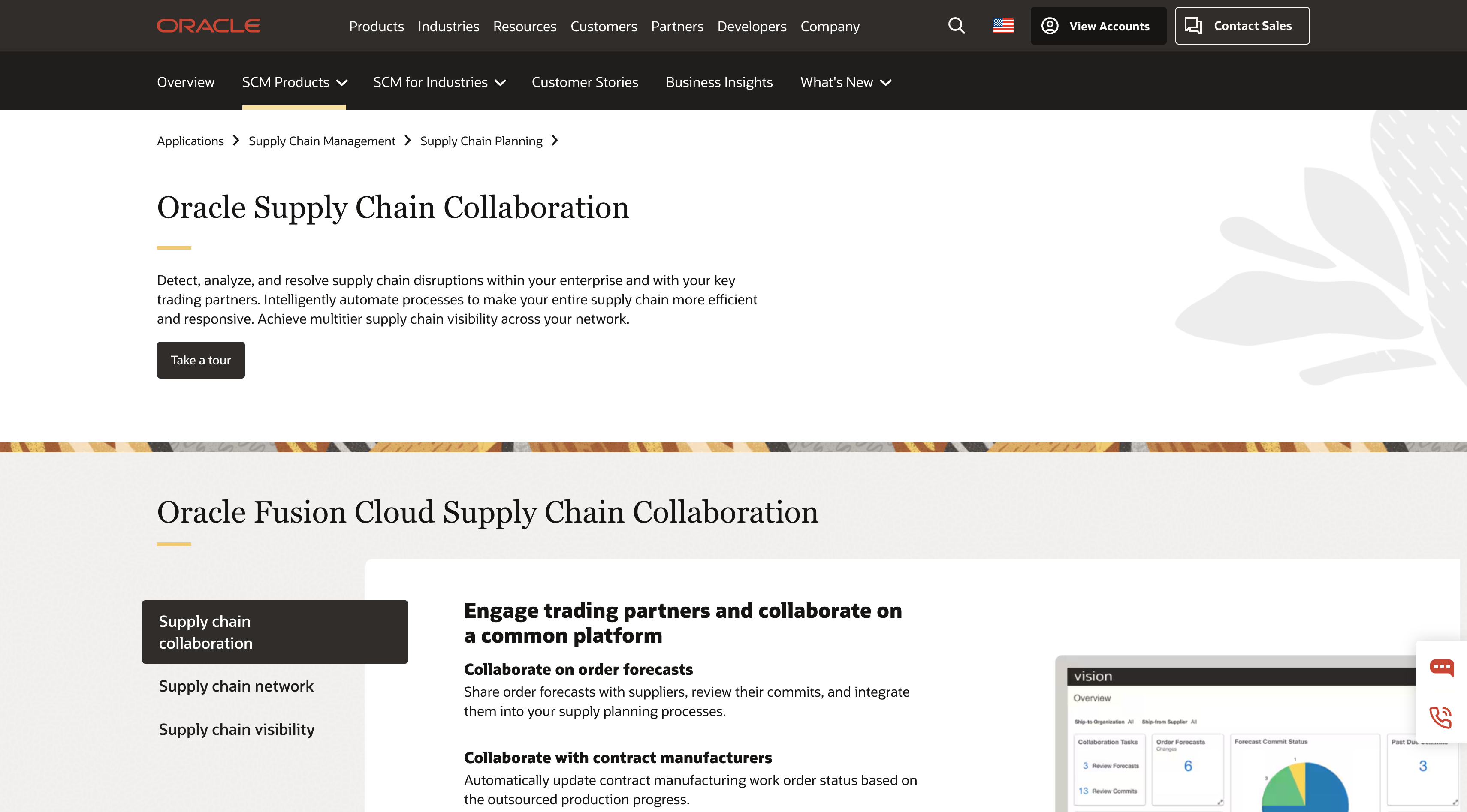Click the Applications breadcrumb
1467x812 pixels.
click(190, 141)
